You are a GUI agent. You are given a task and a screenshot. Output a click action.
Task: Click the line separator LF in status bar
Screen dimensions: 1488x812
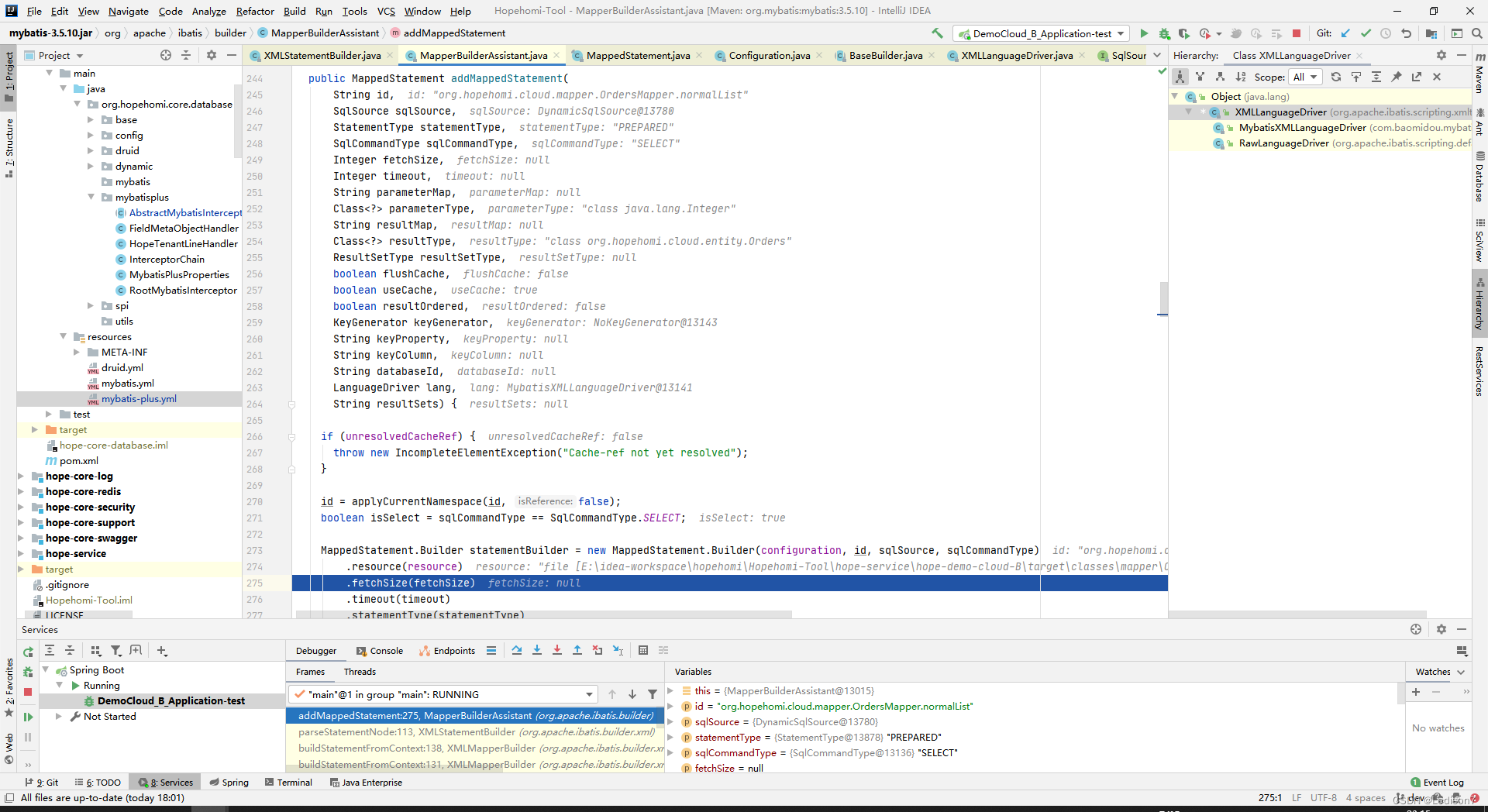1297,797
